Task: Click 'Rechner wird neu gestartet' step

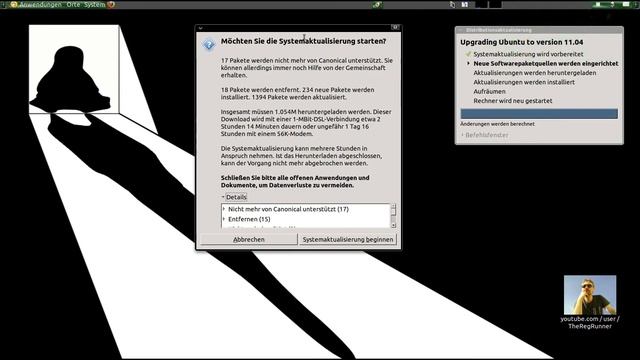Action: point(513,101)
